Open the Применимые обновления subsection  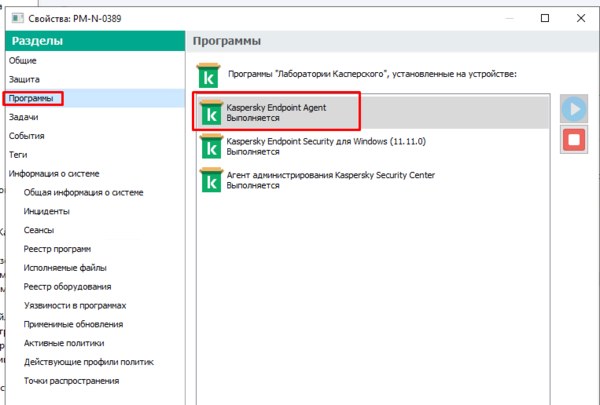pyautogui.click(x=73, y=324)
